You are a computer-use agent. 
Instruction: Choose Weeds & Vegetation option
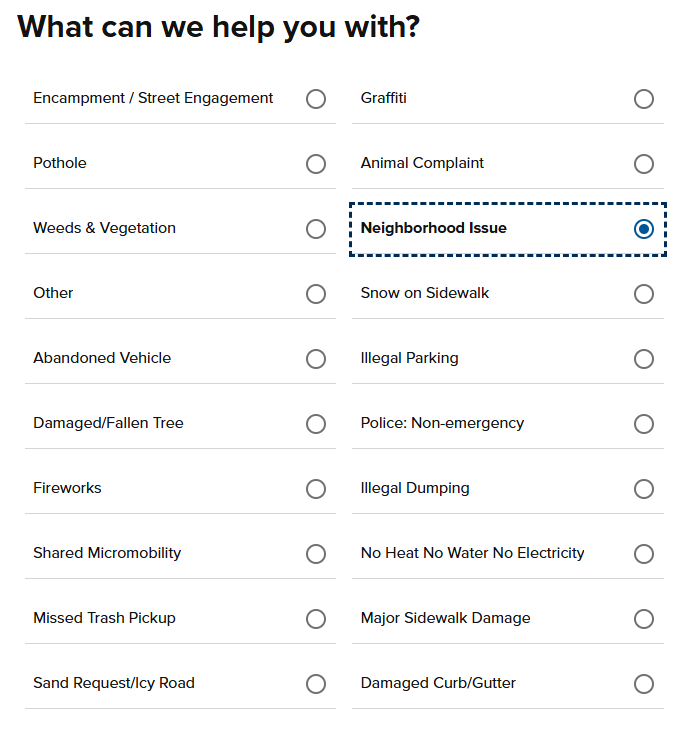[x=316, y=229]
